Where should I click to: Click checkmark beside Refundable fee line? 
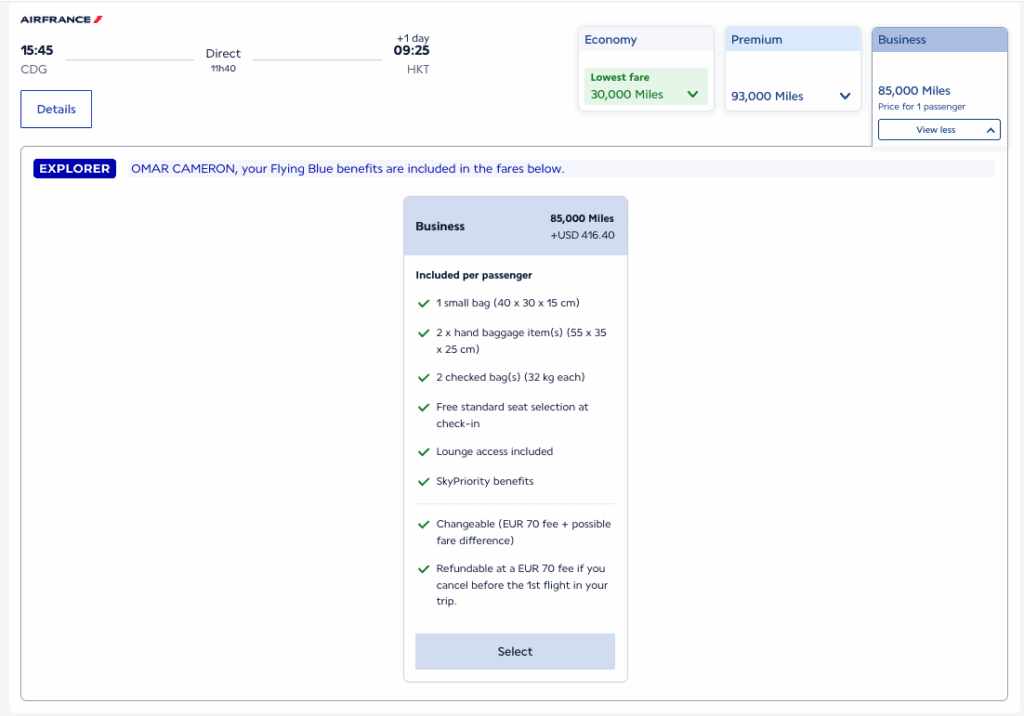[x=423, y=569]
